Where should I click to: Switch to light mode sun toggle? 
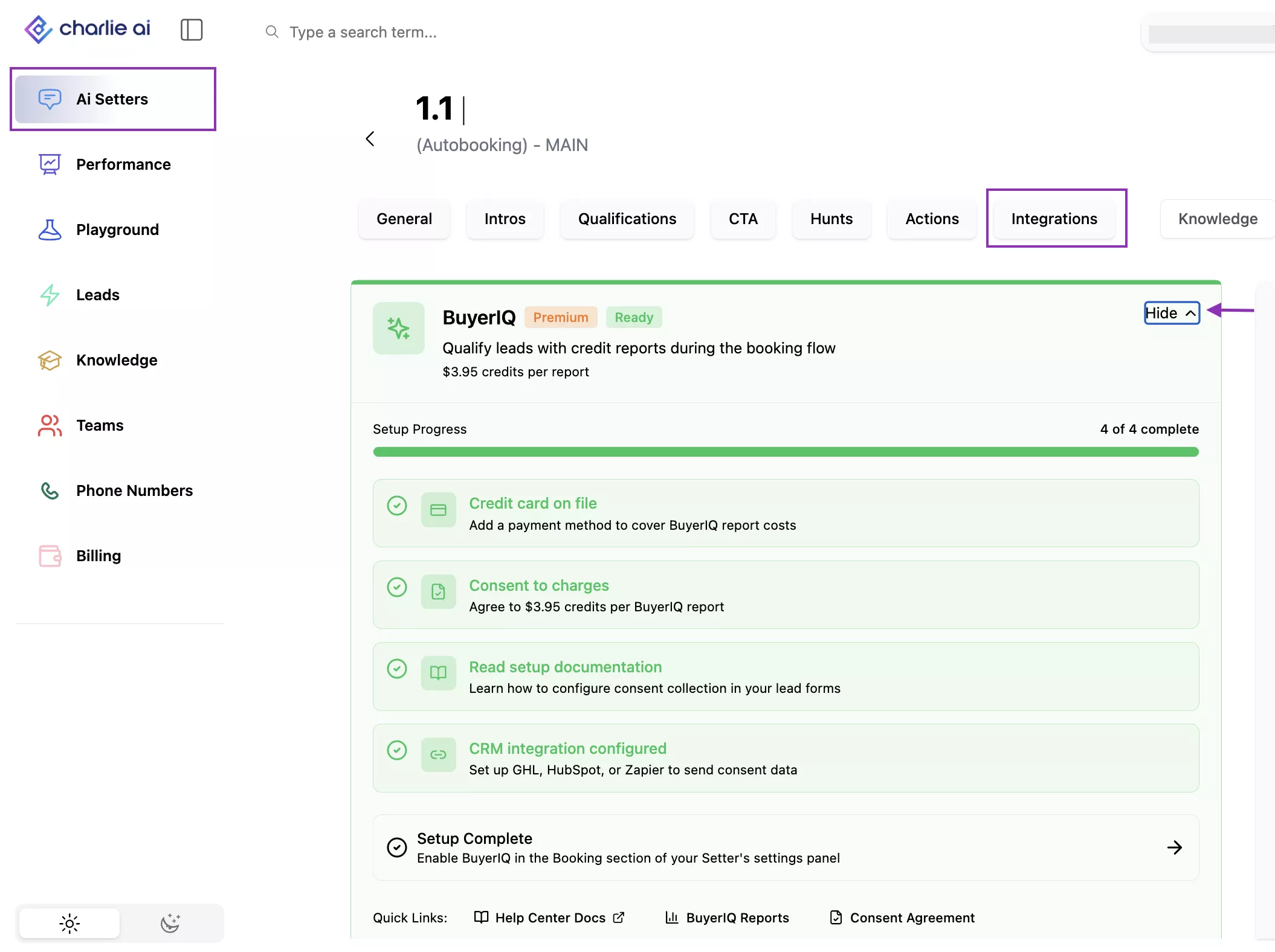(69, 923)
